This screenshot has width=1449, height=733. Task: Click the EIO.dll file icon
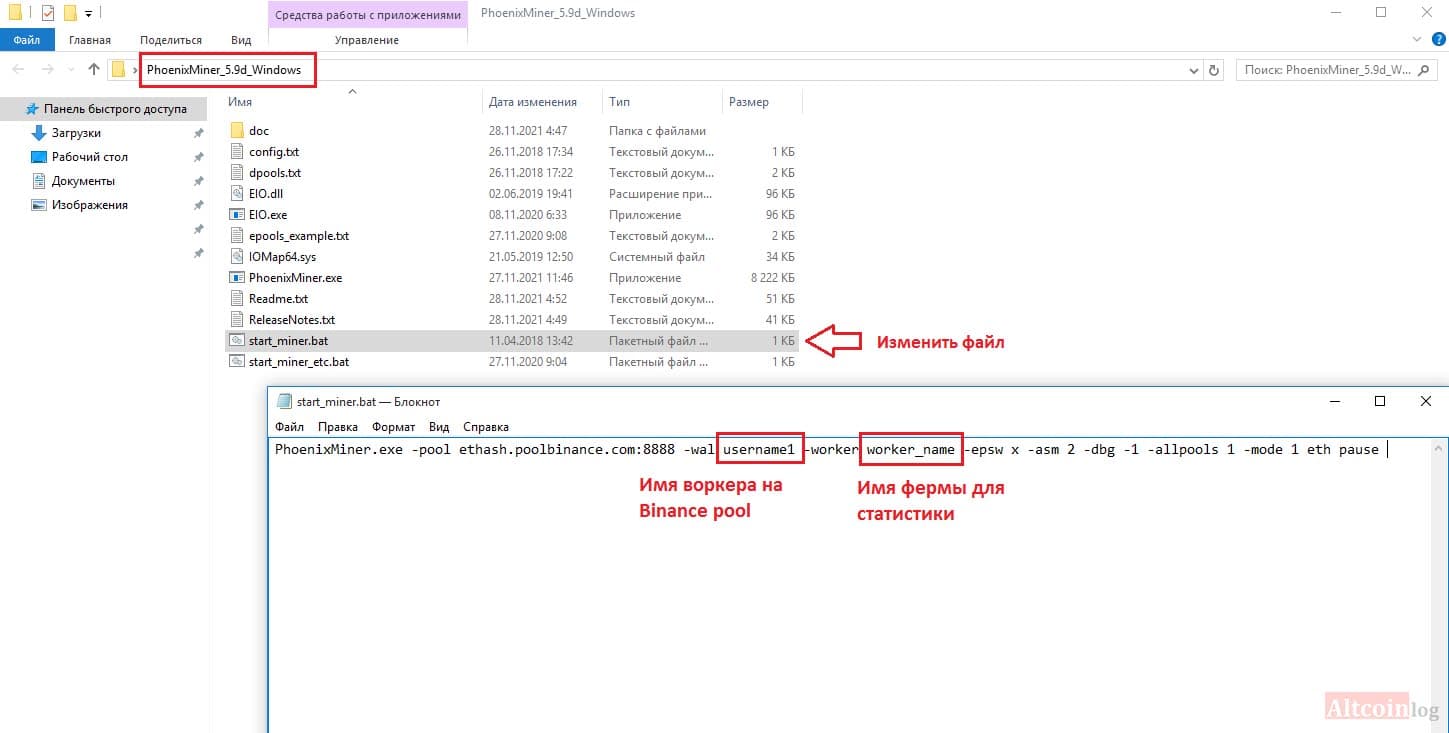(x=237, y=194)
